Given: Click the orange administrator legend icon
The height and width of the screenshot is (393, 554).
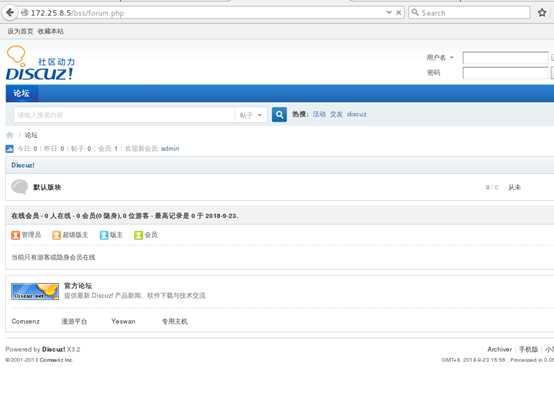Looking at the screenshot, I should tap(16, 235).
